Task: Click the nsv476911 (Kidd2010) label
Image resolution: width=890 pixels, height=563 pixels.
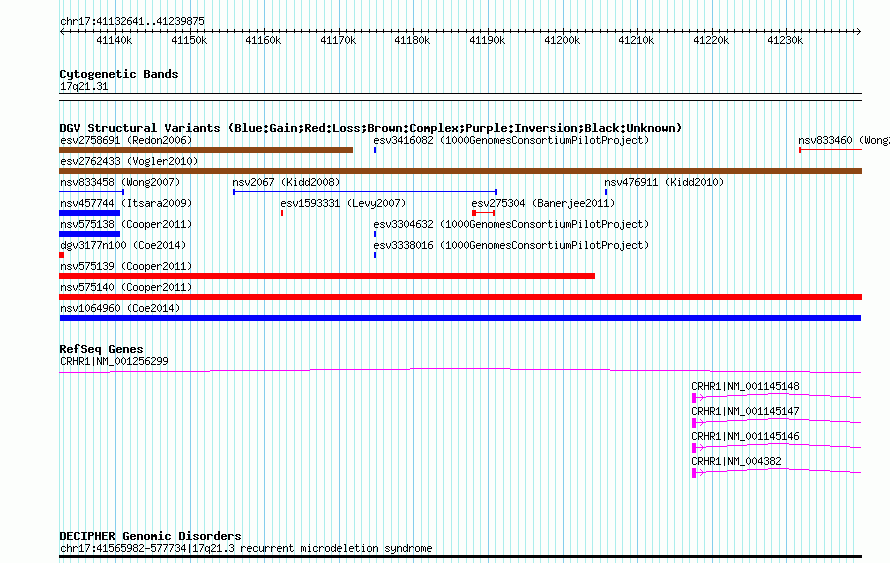Action: [x=664, y=182]
